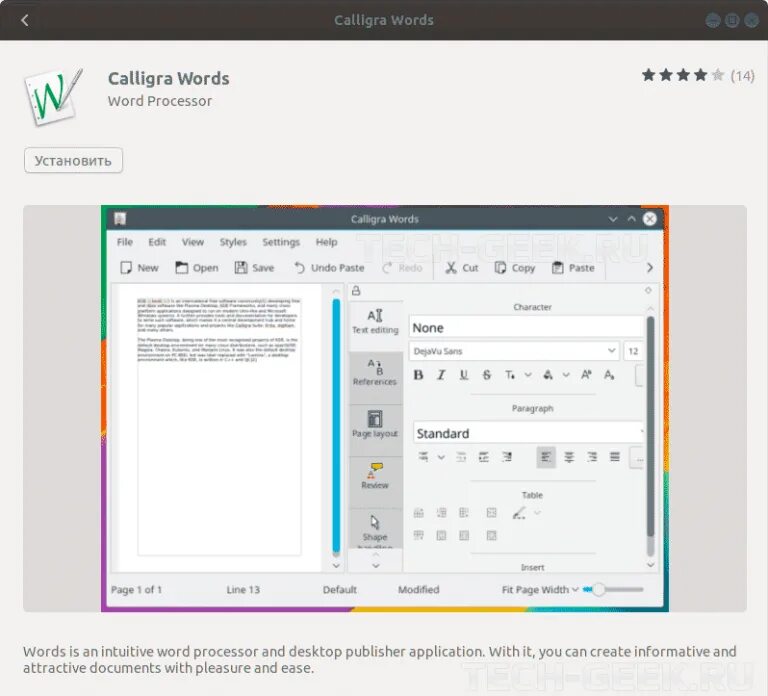Click the highlight background color icon

coord(548,375)
